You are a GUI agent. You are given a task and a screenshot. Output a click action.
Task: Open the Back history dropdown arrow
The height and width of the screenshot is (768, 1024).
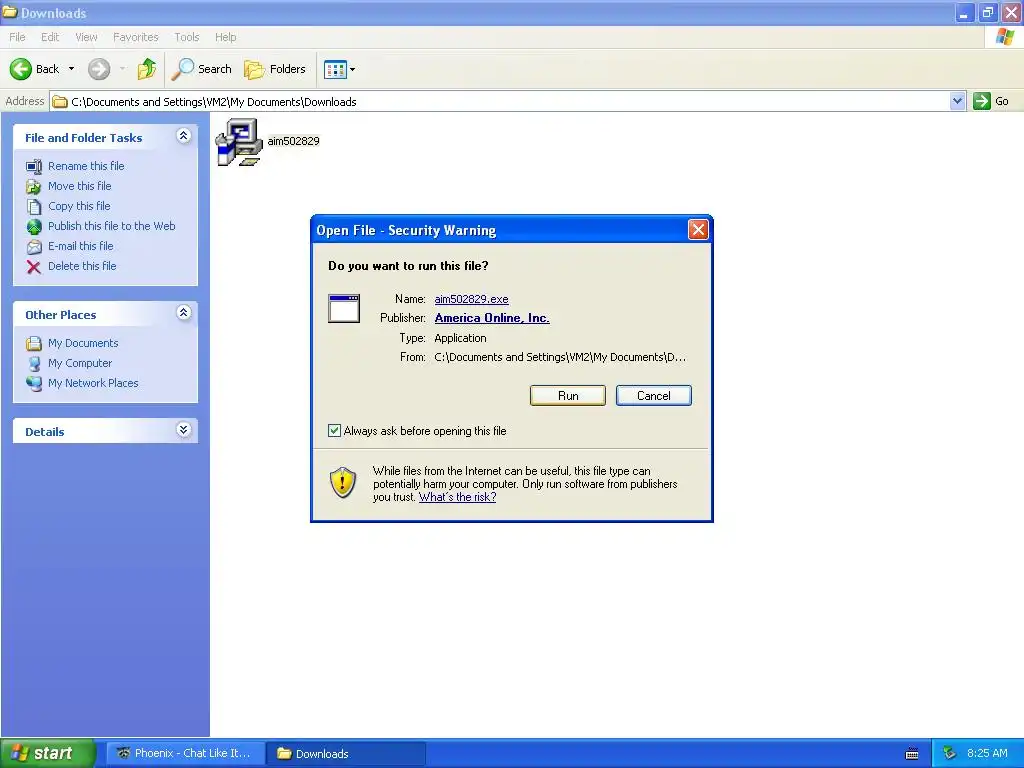point(71,69)
